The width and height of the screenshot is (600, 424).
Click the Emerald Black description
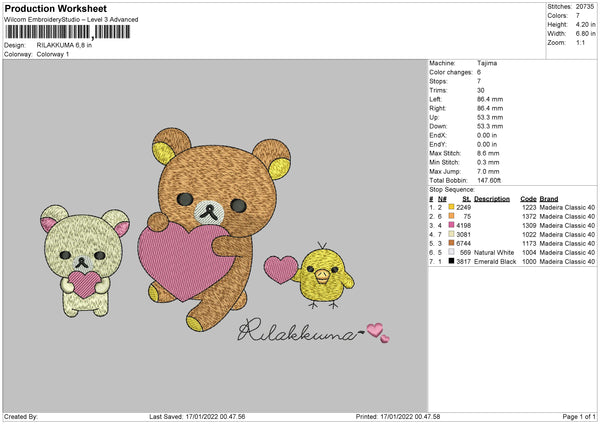[495, 261]
